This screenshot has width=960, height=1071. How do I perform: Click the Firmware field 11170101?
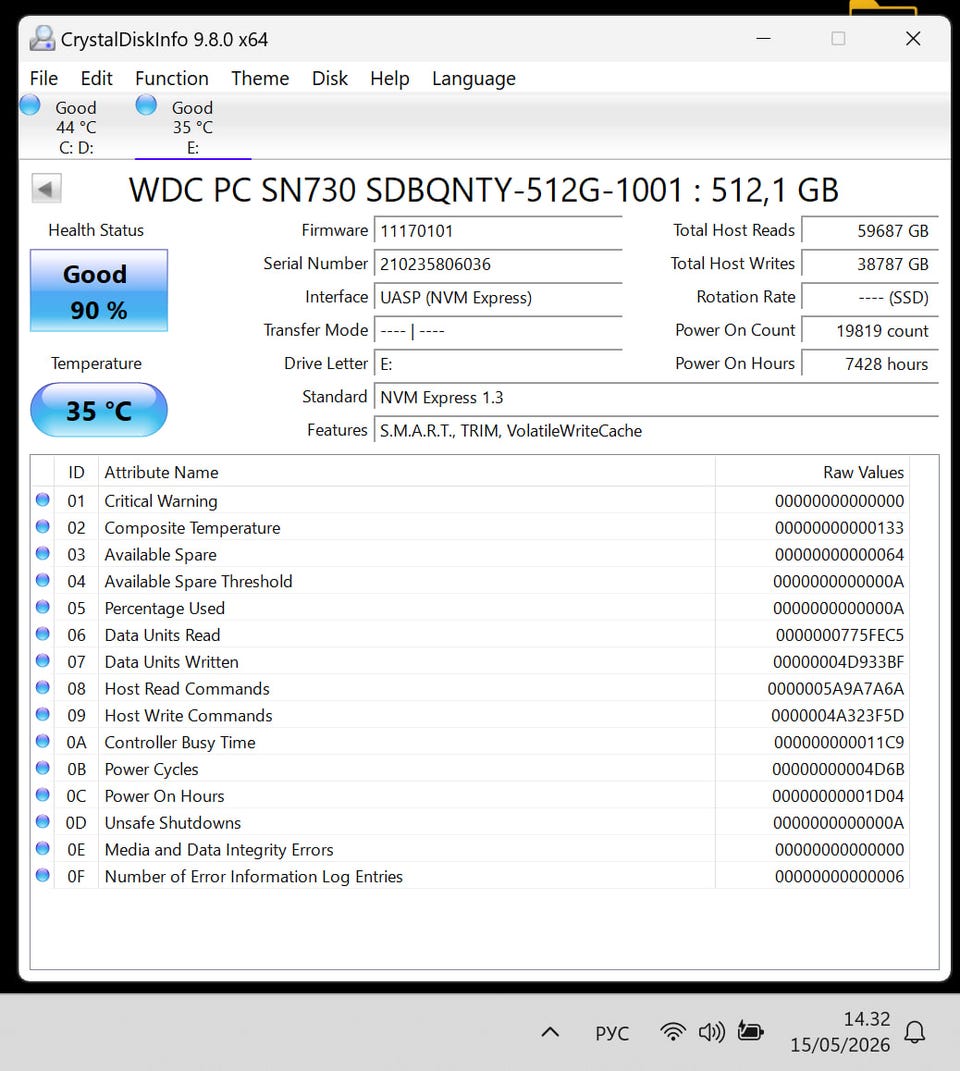coord(498,231)
